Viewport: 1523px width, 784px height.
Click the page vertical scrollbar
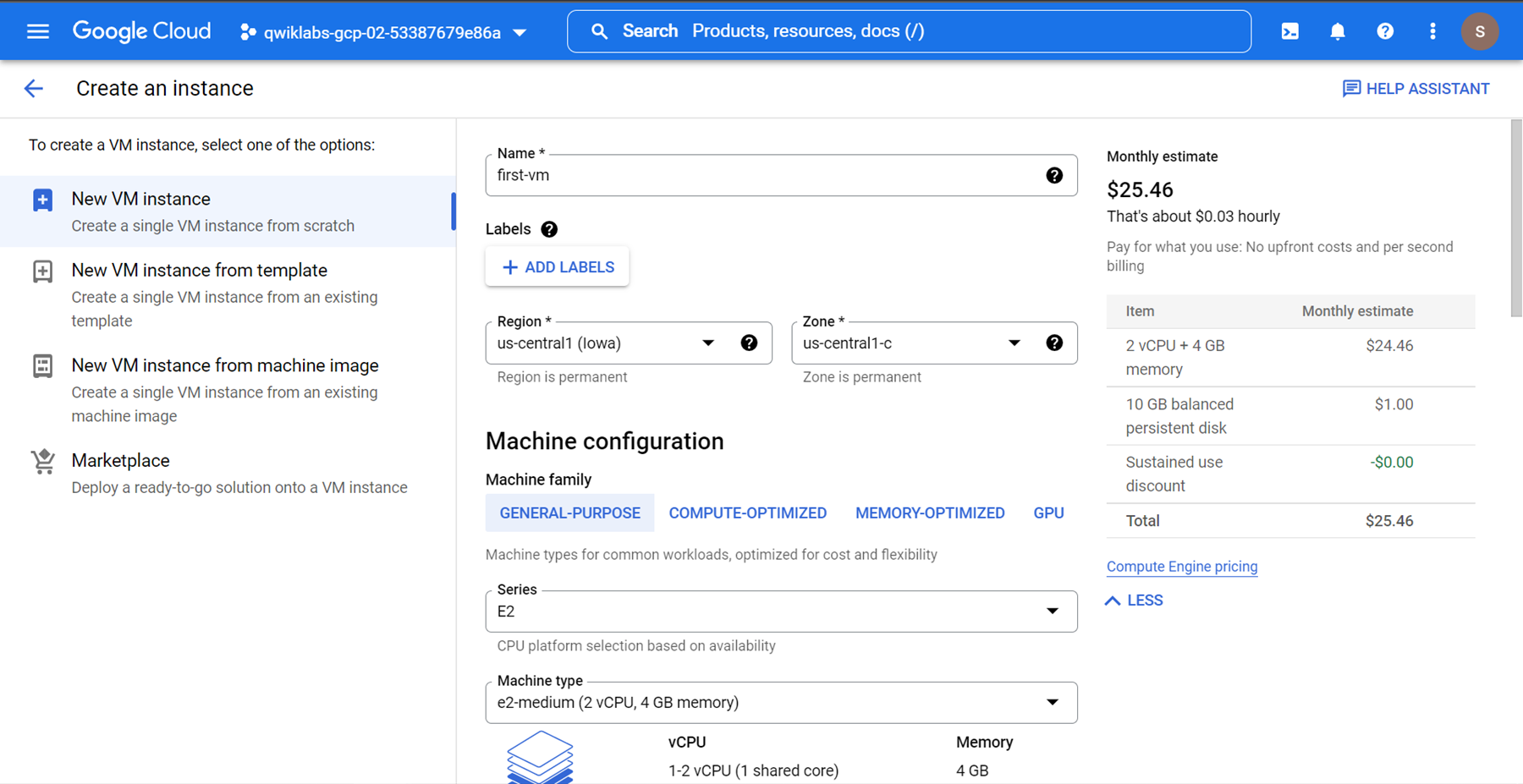point(1516,218)
